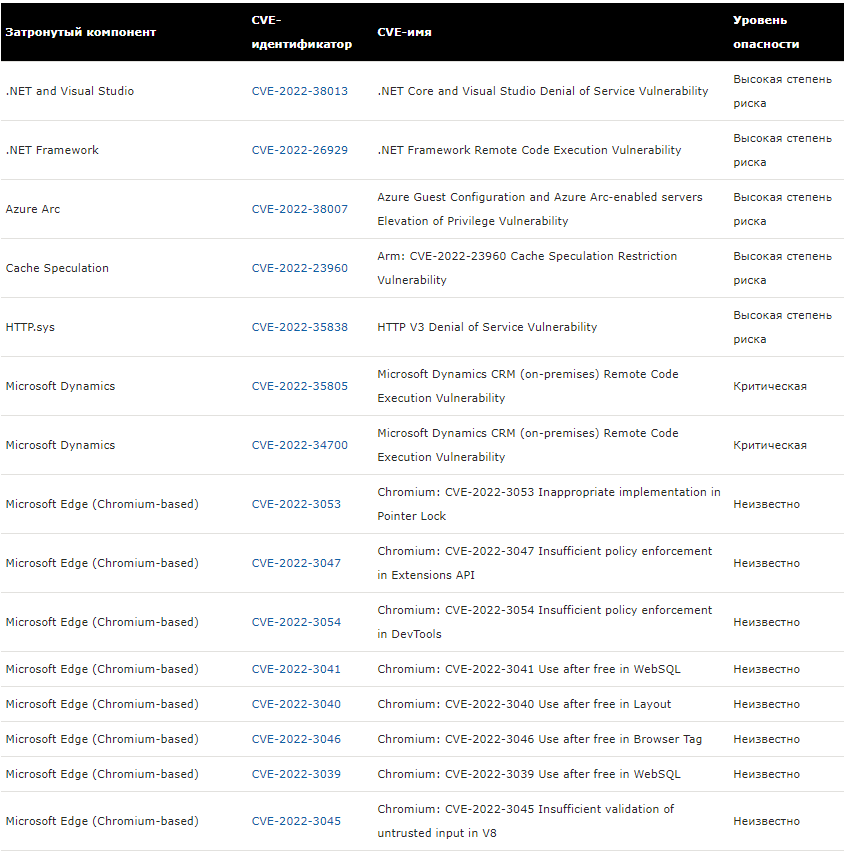Image resolution: width=846 pixels, height=852 pixels.
Task: Select the 'Cache Speculation' component cell
Action: pos(57,268)
